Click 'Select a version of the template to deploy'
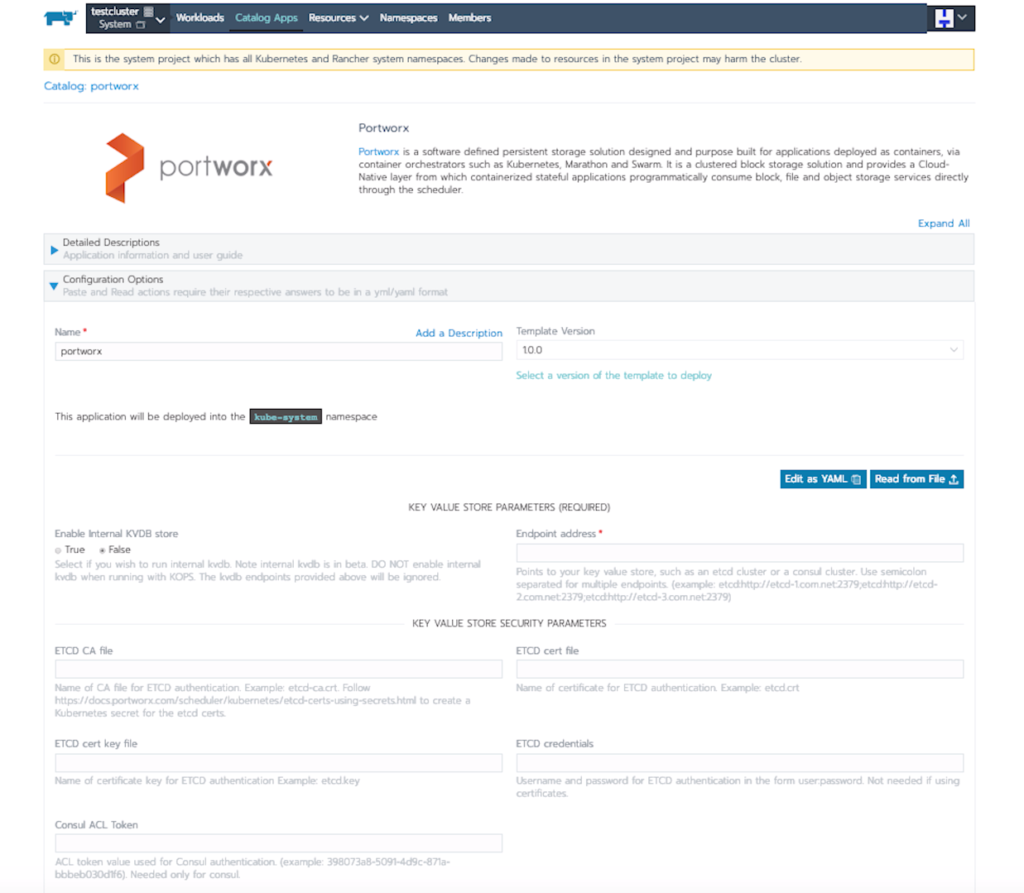This screenshot has height=893, width=1024. coord(614,376)
